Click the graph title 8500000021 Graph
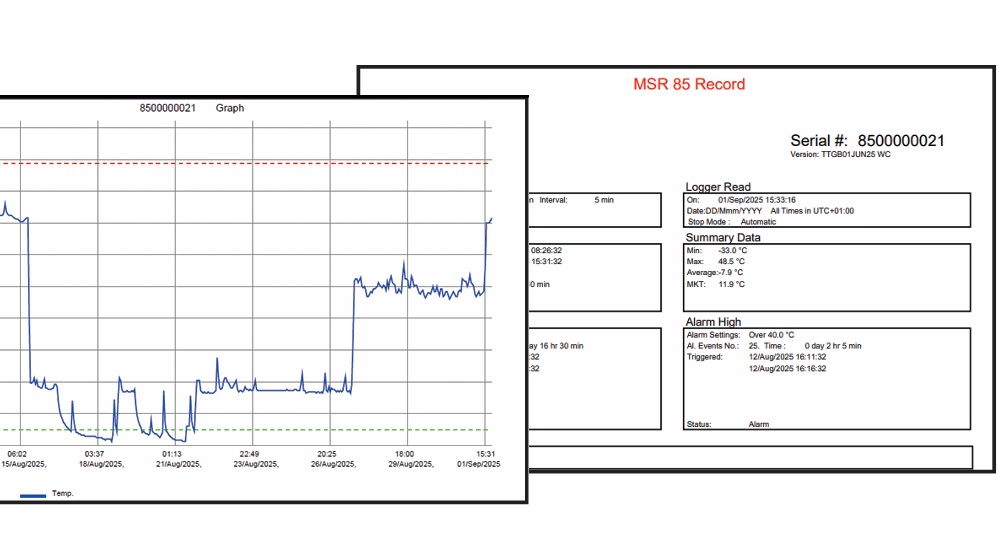Viewport: 1000px width, 548px height. [x=192, y=108]
